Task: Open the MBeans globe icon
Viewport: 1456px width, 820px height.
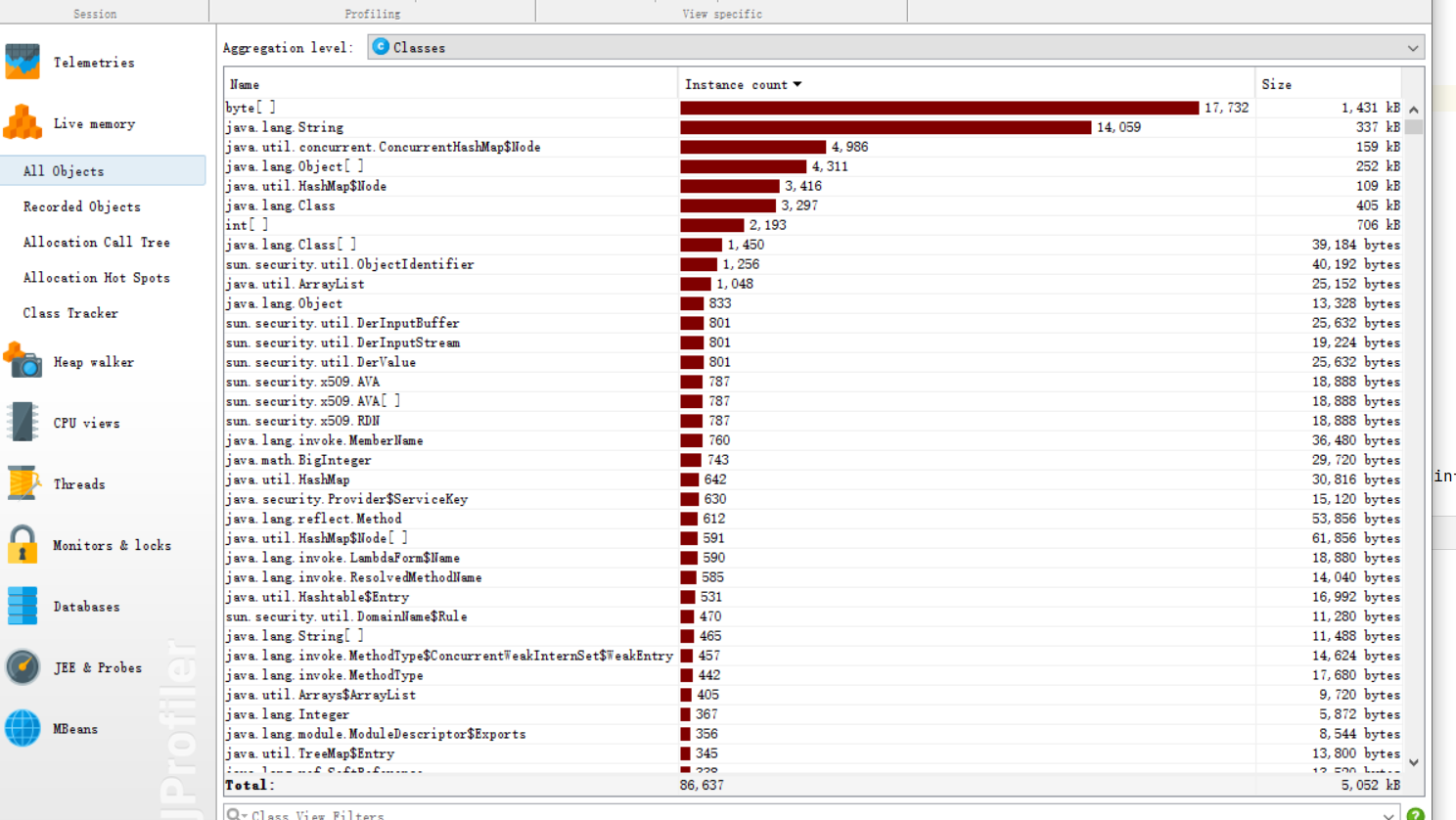Action: click(23, 728)
